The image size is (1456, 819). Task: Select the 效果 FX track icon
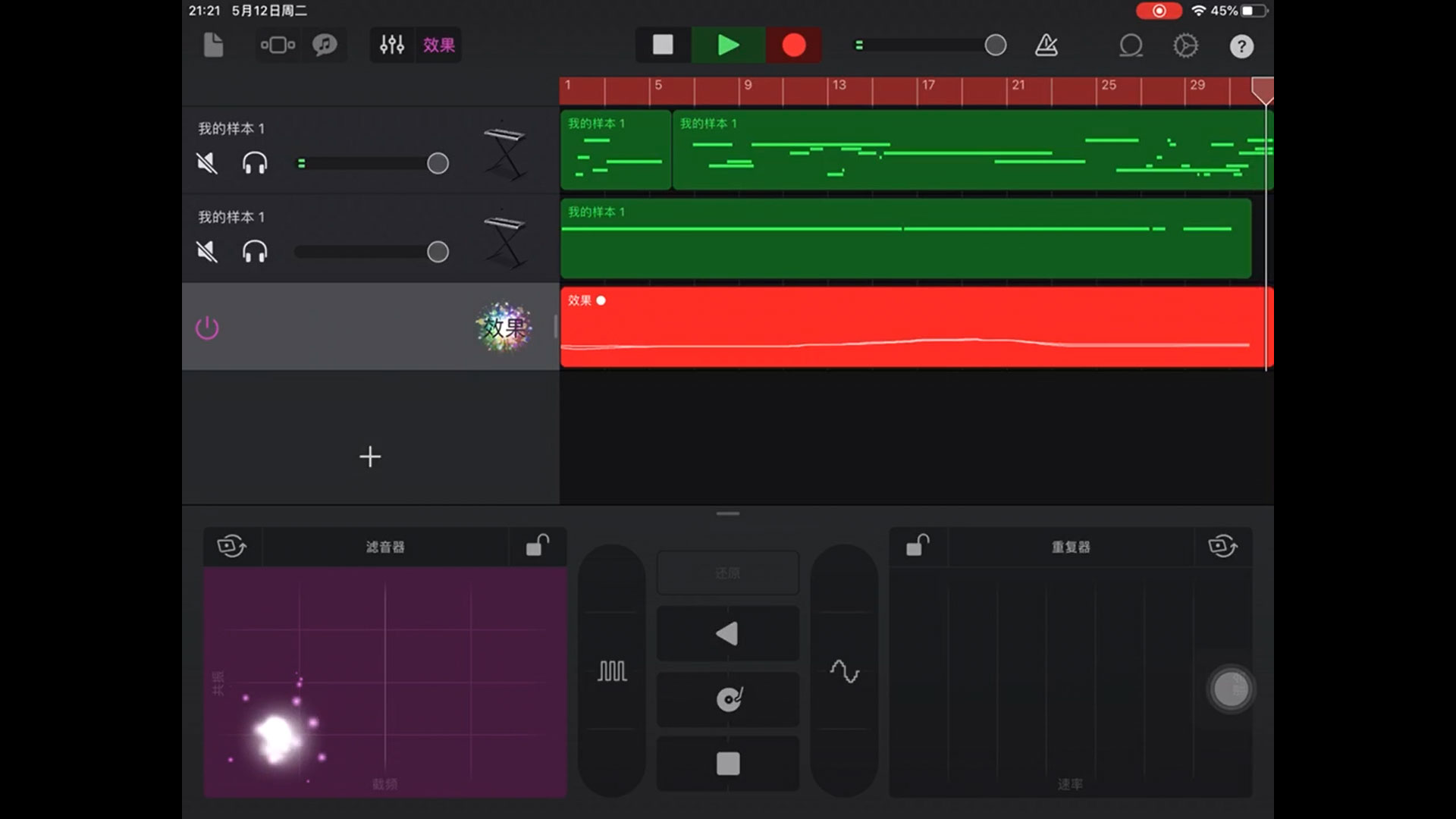click(504, 328)
